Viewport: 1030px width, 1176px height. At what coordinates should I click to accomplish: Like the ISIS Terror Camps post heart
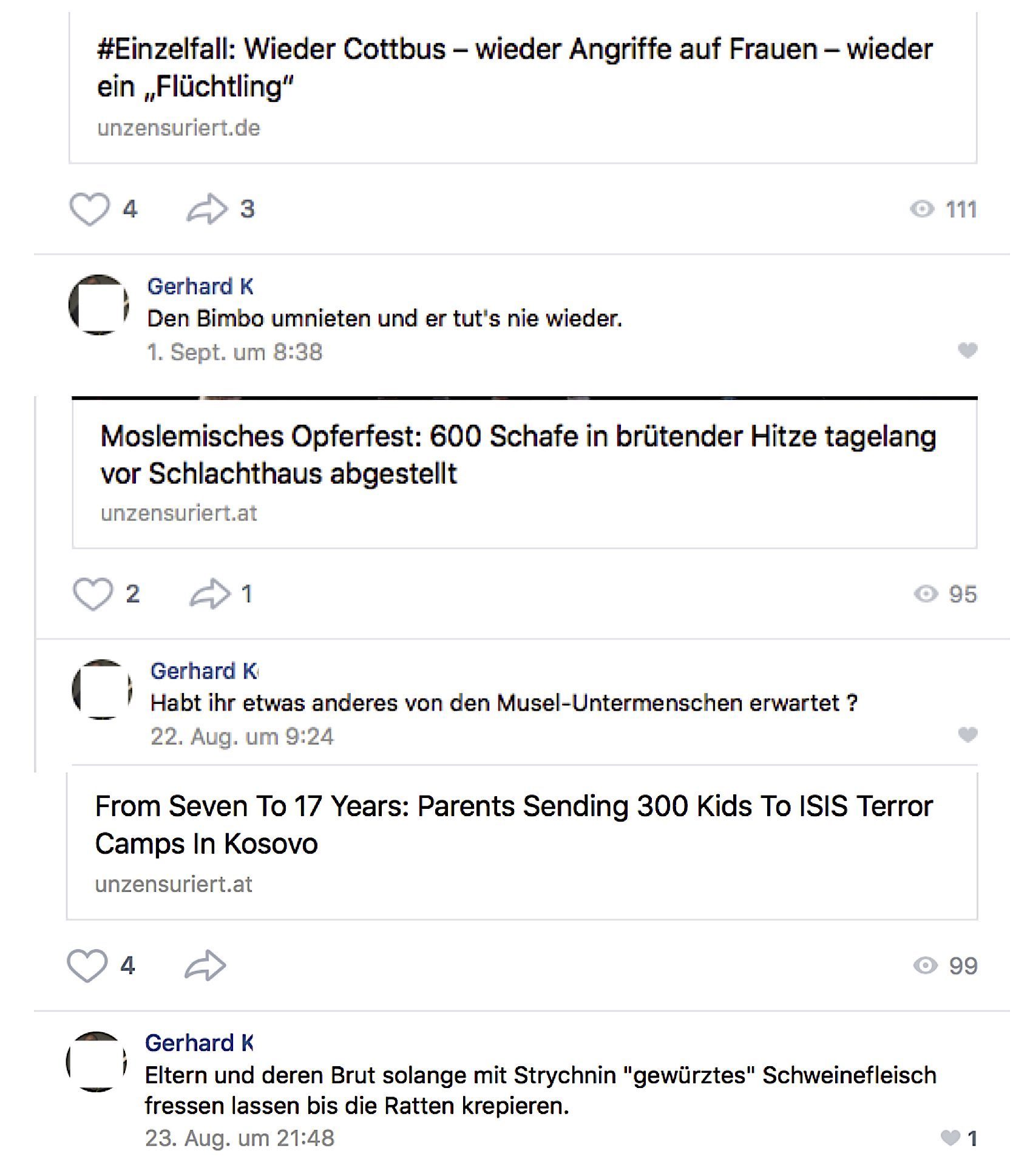point(87,965)
